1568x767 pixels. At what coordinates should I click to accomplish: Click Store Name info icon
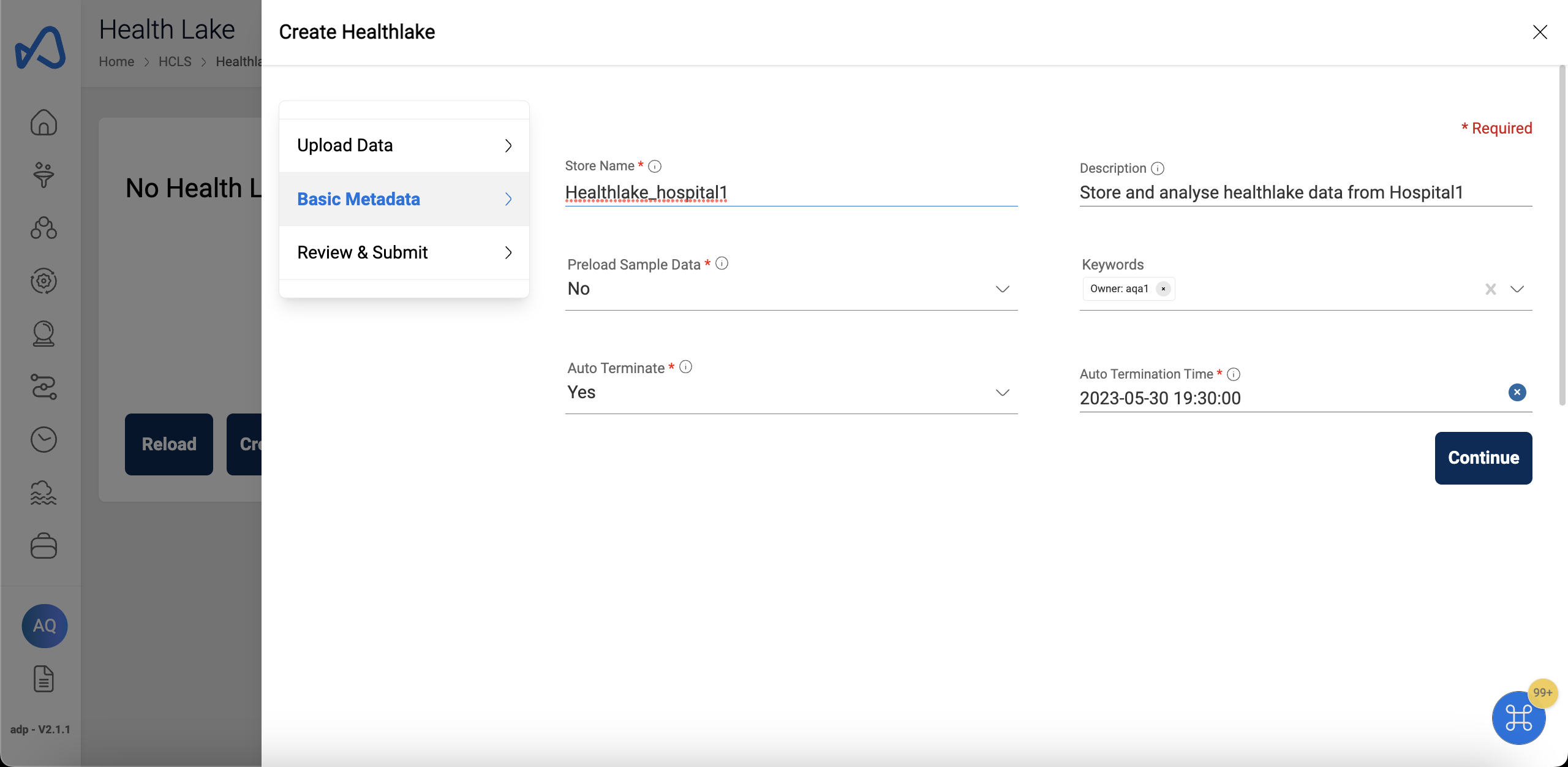[x=655, y=166]
